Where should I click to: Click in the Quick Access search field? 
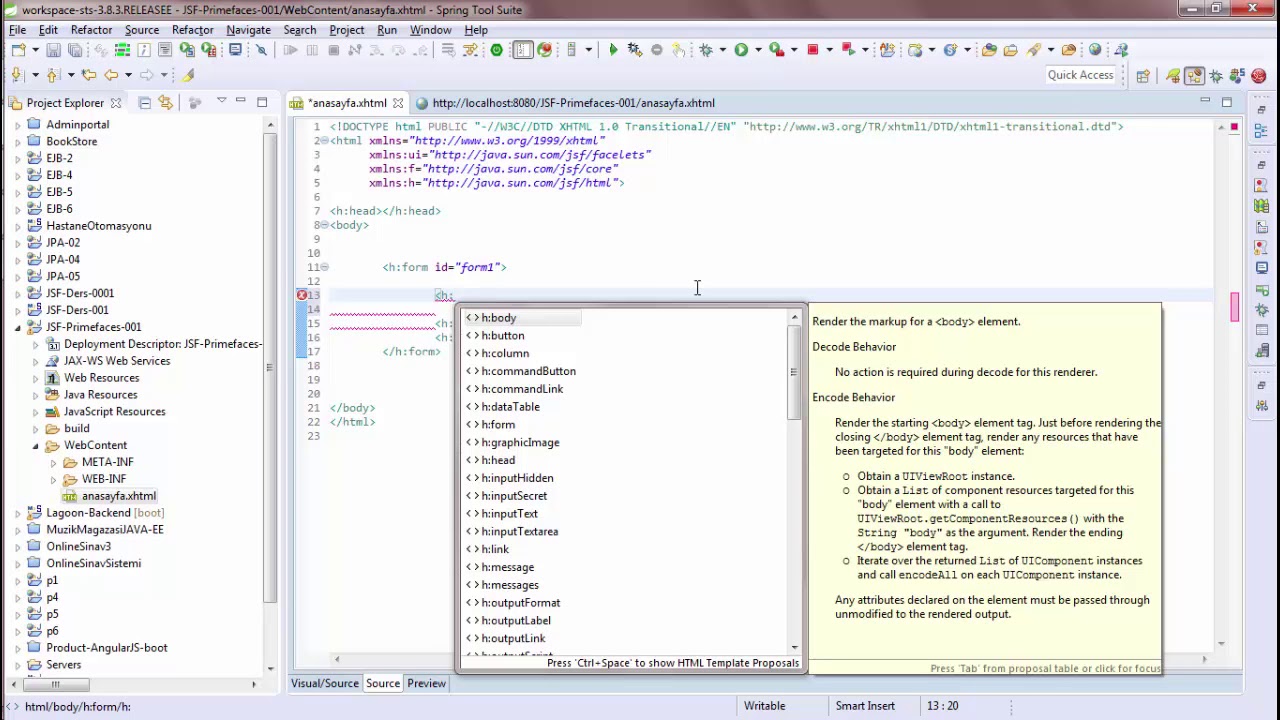[1080, 75]
